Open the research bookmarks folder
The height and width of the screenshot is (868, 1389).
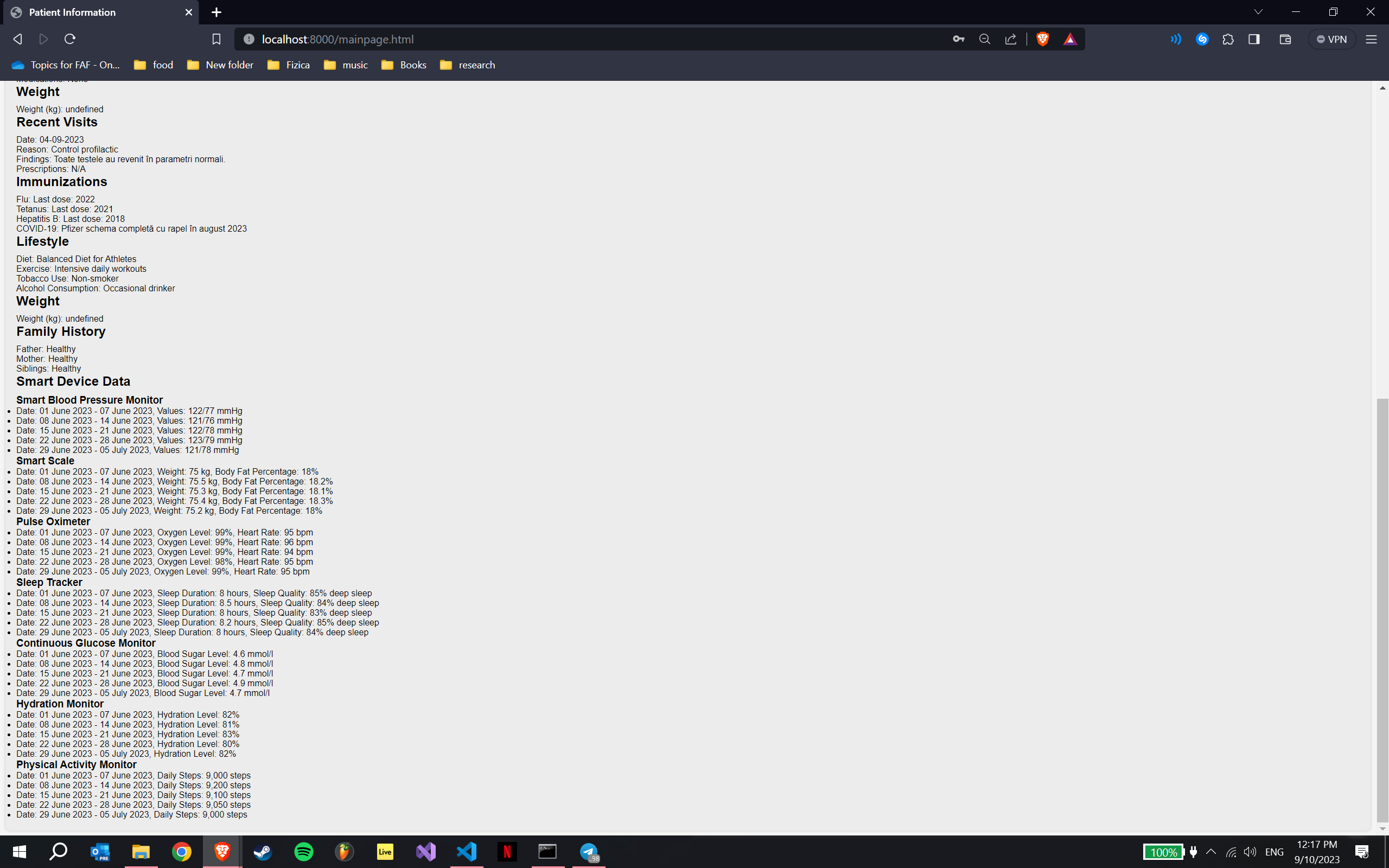(468, 65)
